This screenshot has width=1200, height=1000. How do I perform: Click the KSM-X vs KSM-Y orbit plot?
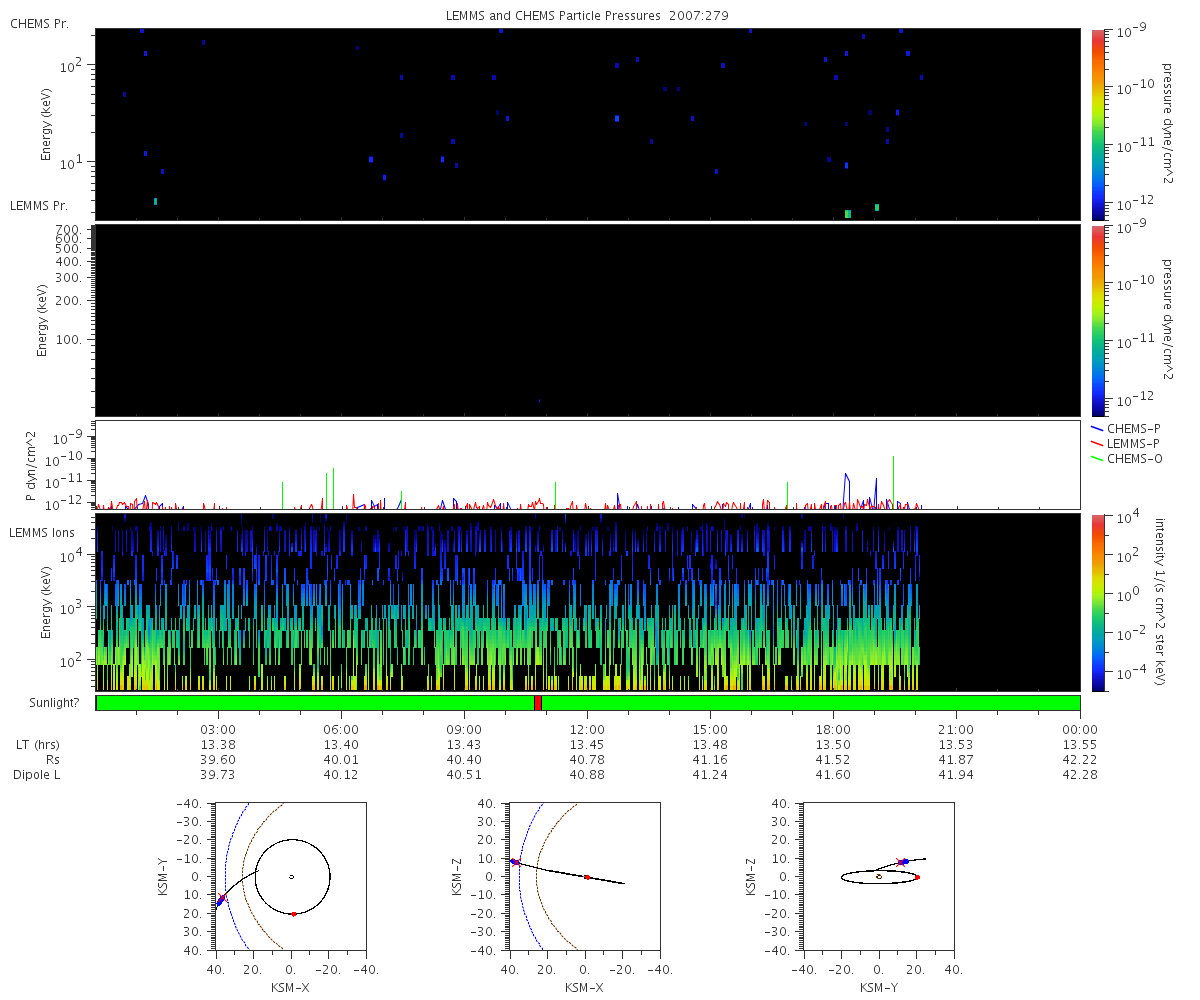point(290,877)
